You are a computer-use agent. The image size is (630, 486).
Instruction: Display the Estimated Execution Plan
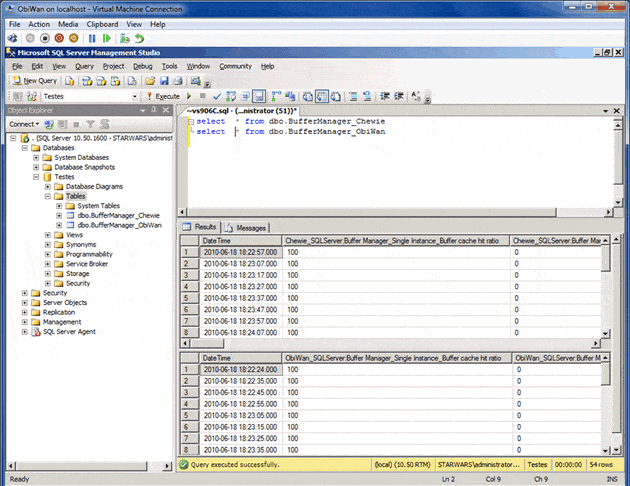tap(231, 96)
